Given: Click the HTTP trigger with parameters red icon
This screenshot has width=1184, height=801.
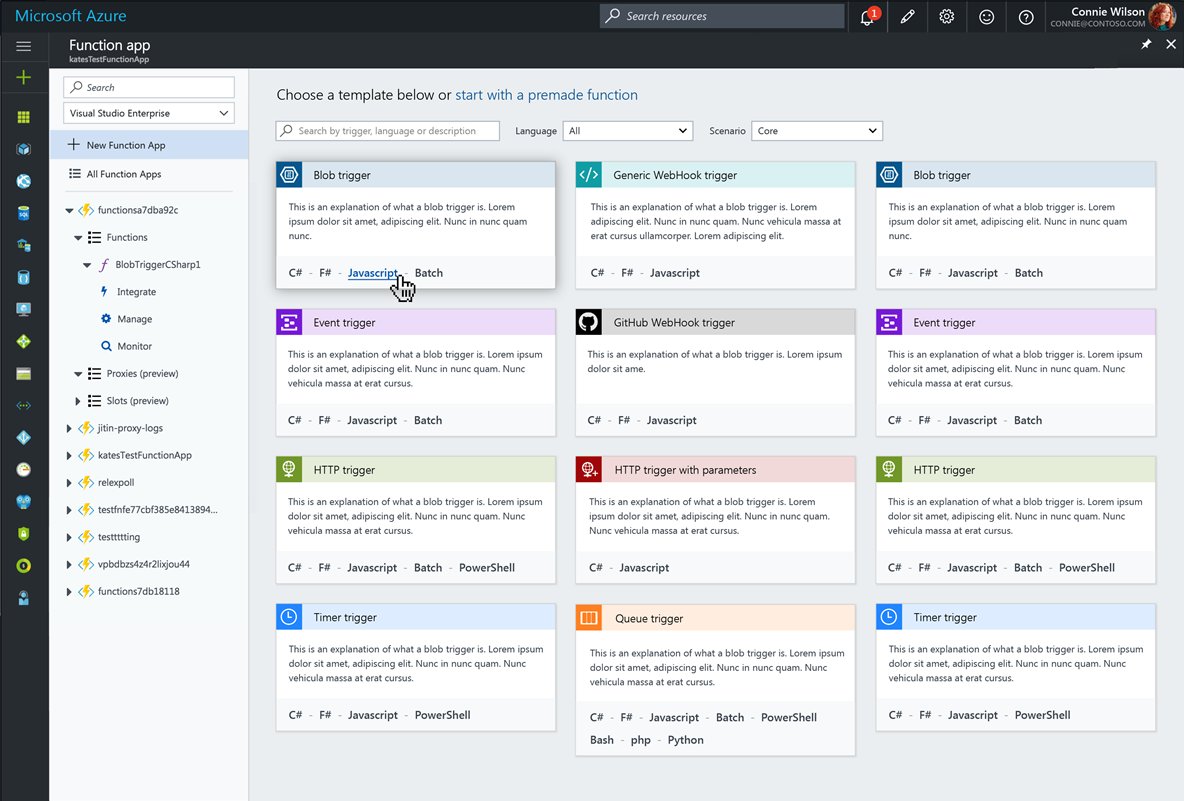Looking at the screenshot, I should coord(588,469).
